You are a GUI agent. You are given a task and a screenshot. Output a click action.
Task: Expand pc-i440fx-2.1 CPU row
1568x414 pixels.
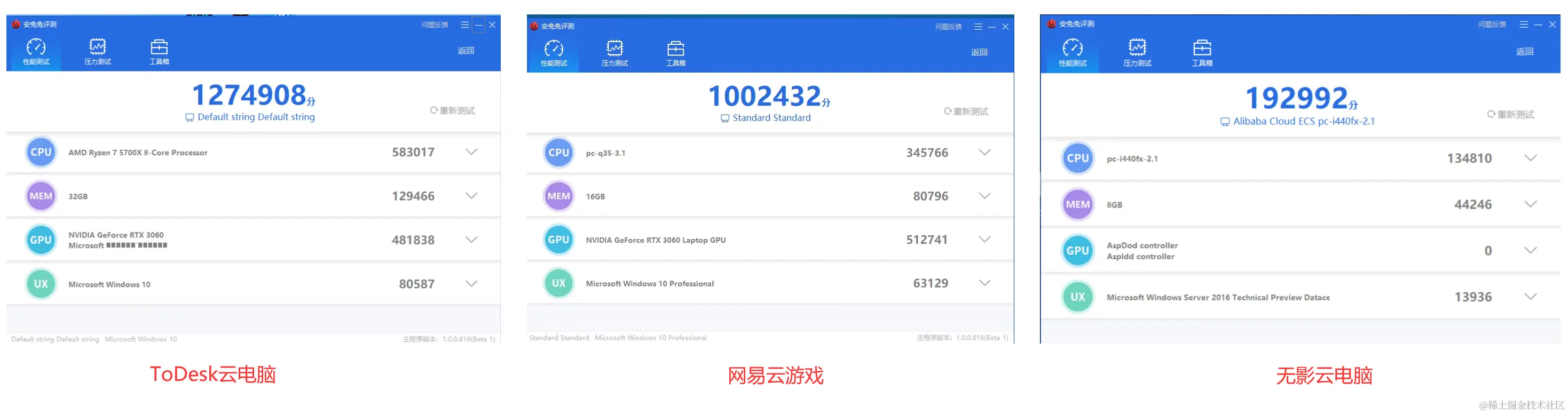[1530, 158]
